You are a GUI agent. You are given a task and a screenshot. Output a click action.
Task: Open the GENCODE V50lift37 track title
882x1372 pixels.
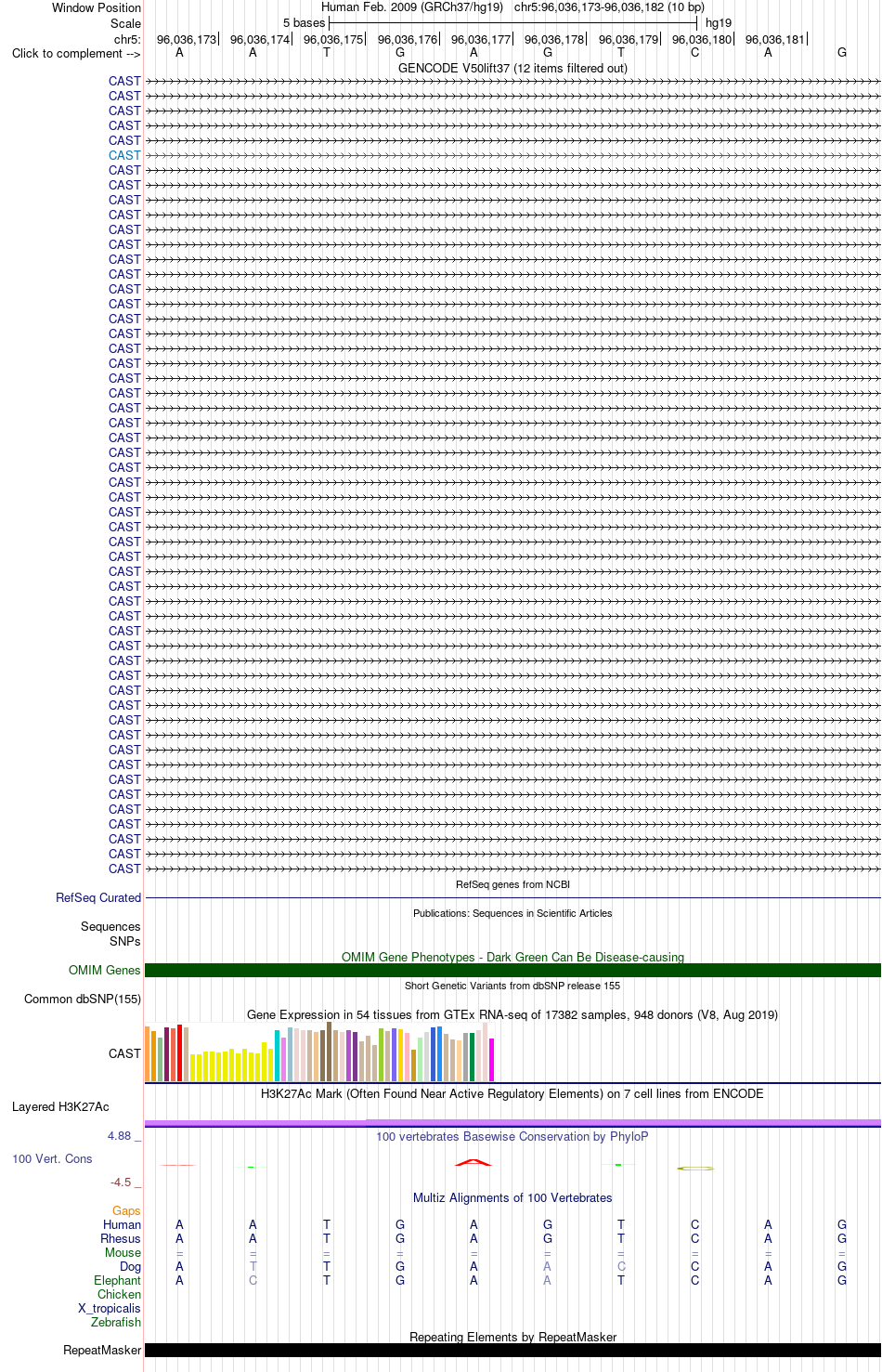[x=512, y=68]
